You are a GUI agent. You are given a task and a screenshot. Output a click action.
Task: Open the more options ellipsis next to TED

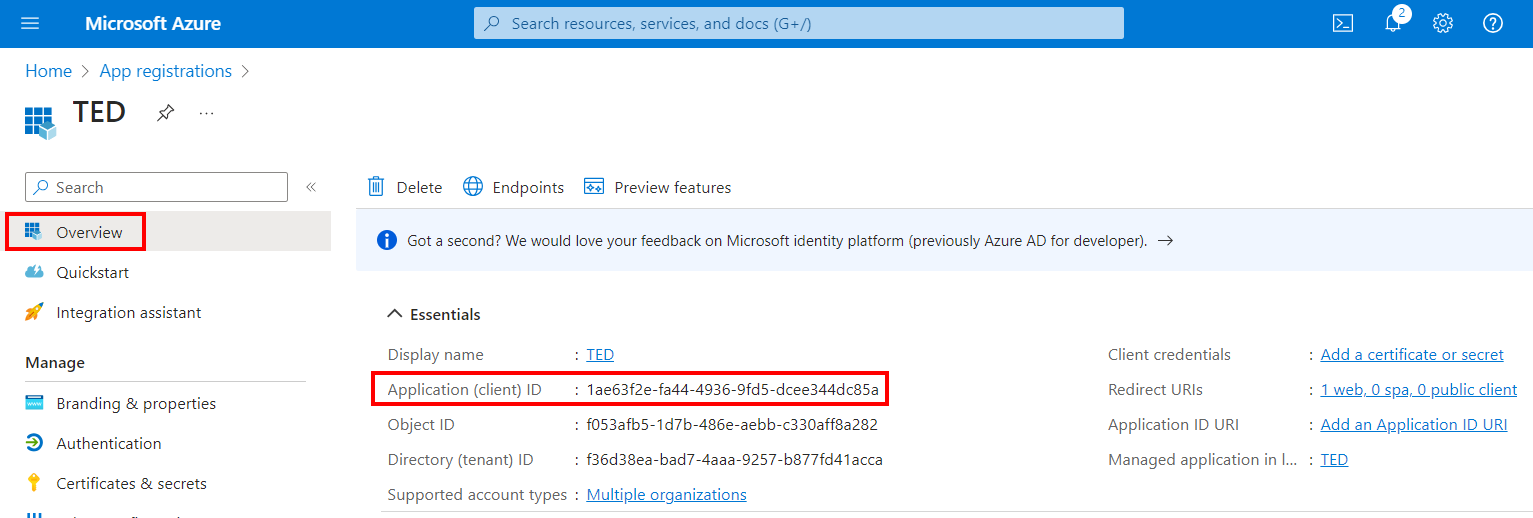[206, 113]
